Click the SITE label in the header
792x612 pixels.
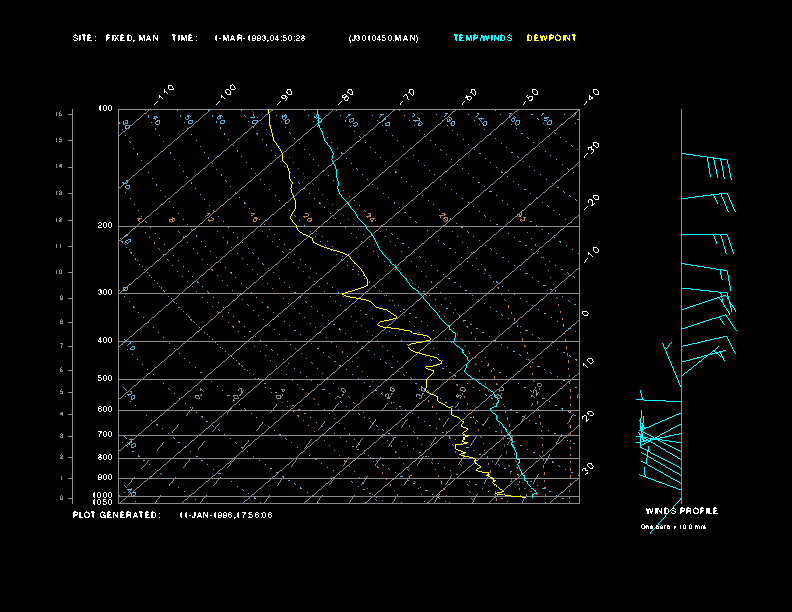[x=83, y=38]
